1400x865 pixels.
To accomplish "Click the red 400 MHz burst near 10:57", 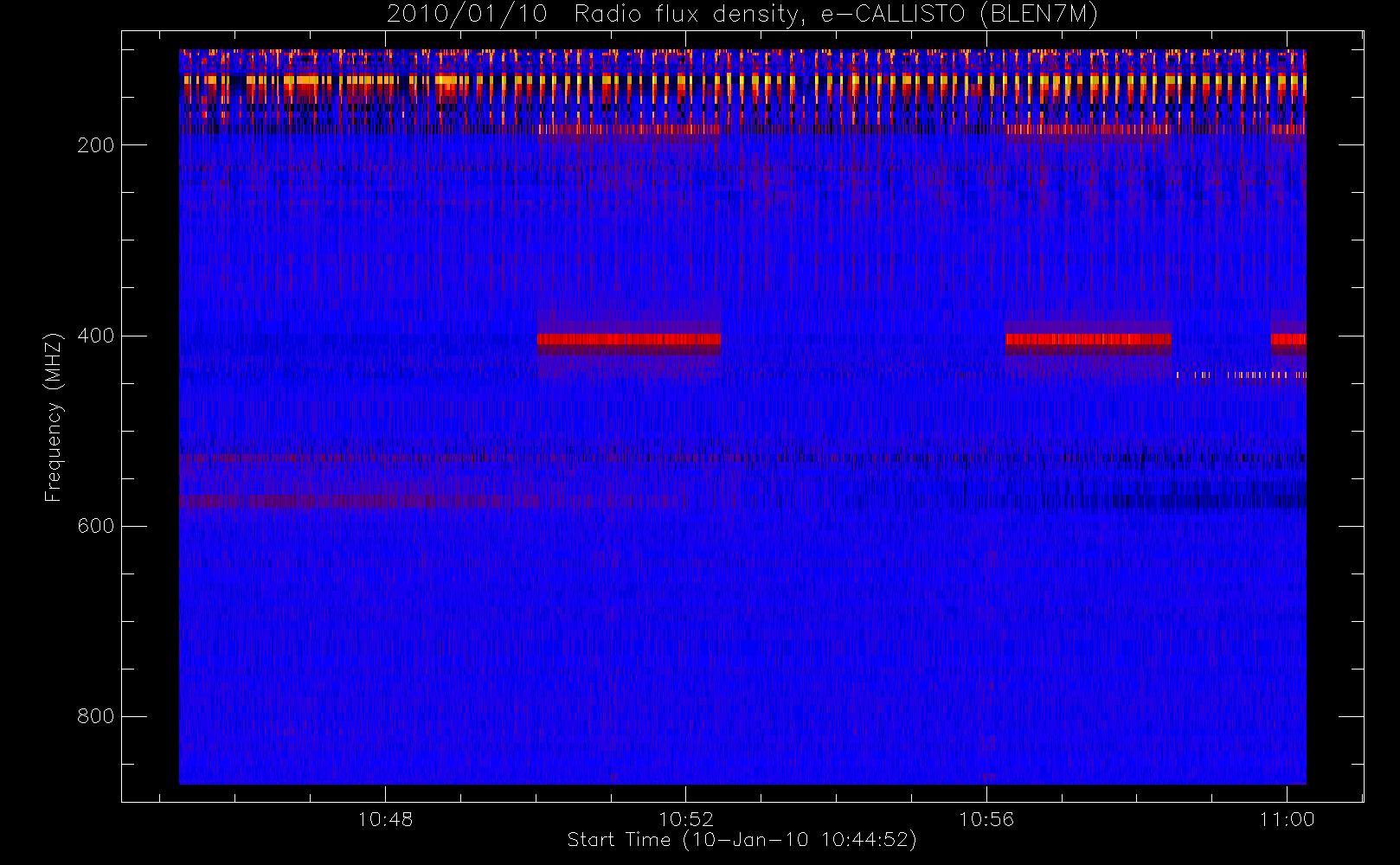I will pyautogui.click(x=1088, y=339).
